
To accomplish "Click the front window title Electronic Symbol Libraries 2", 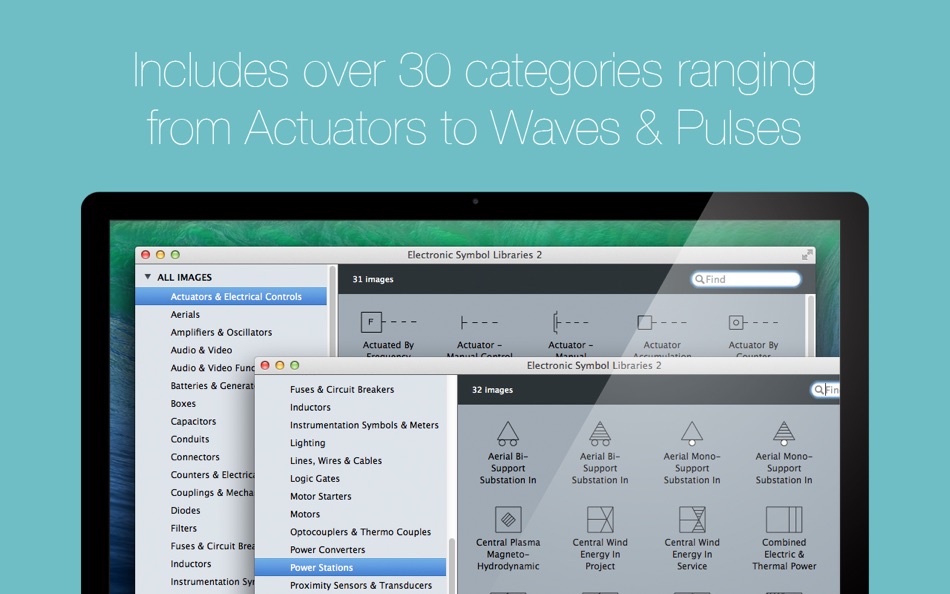I will point(594,365).
